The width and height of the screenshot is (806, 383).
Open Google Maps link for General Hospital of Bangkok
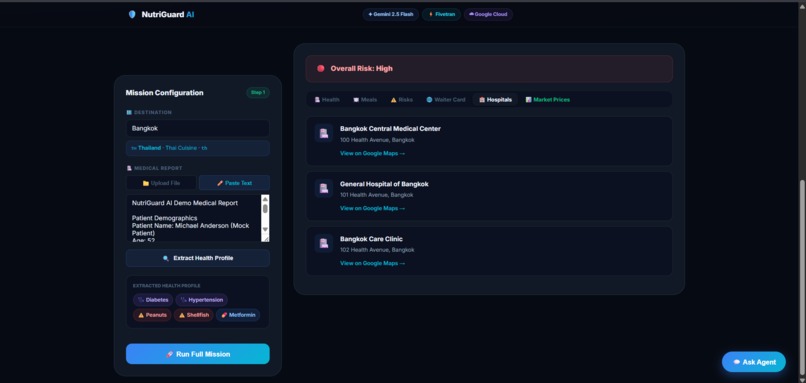coord(372,208)
